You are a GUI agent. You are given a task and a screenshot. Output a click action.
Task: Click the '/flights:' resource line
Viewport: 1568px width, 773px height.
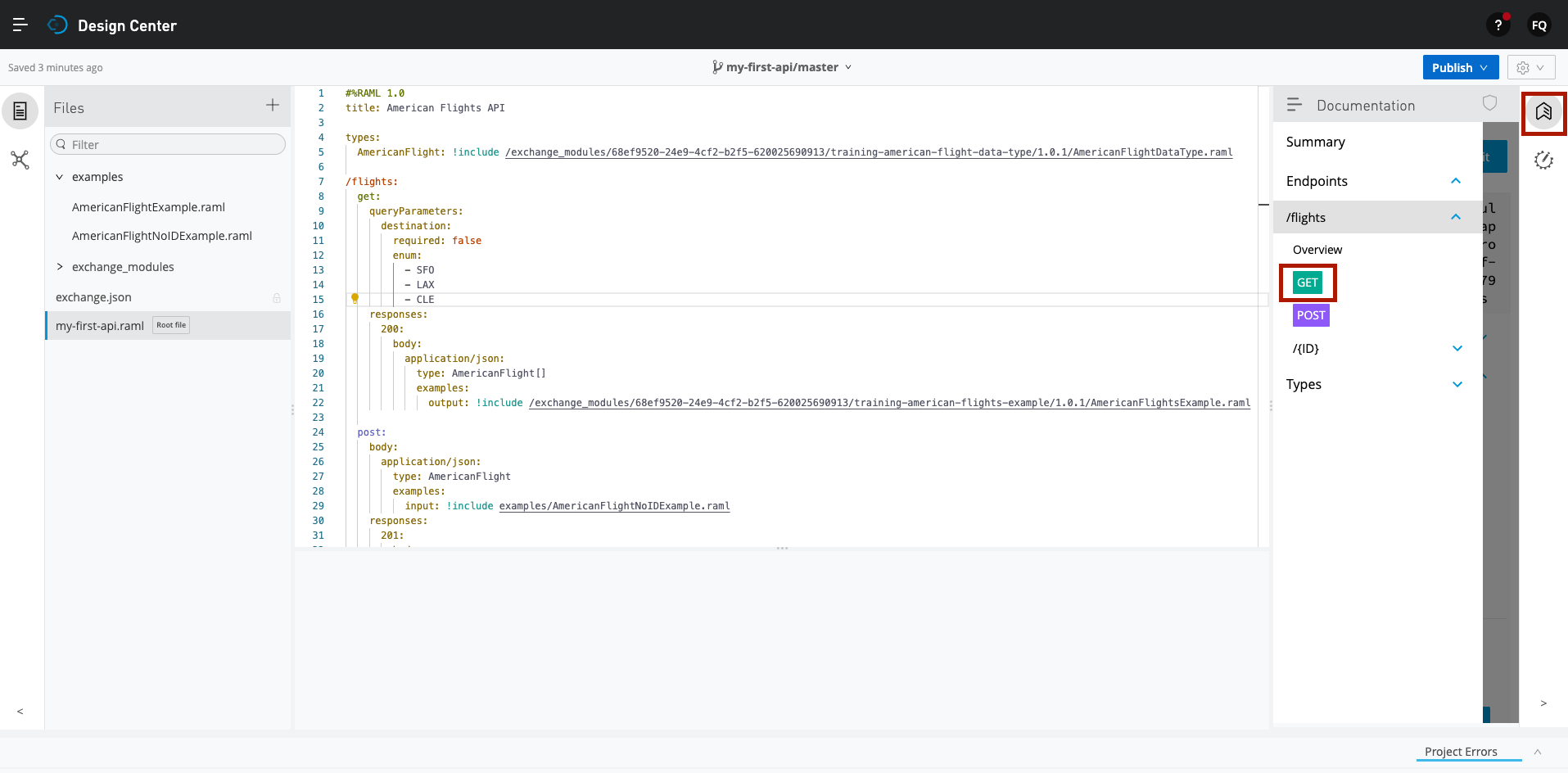(x=372, y=182)
